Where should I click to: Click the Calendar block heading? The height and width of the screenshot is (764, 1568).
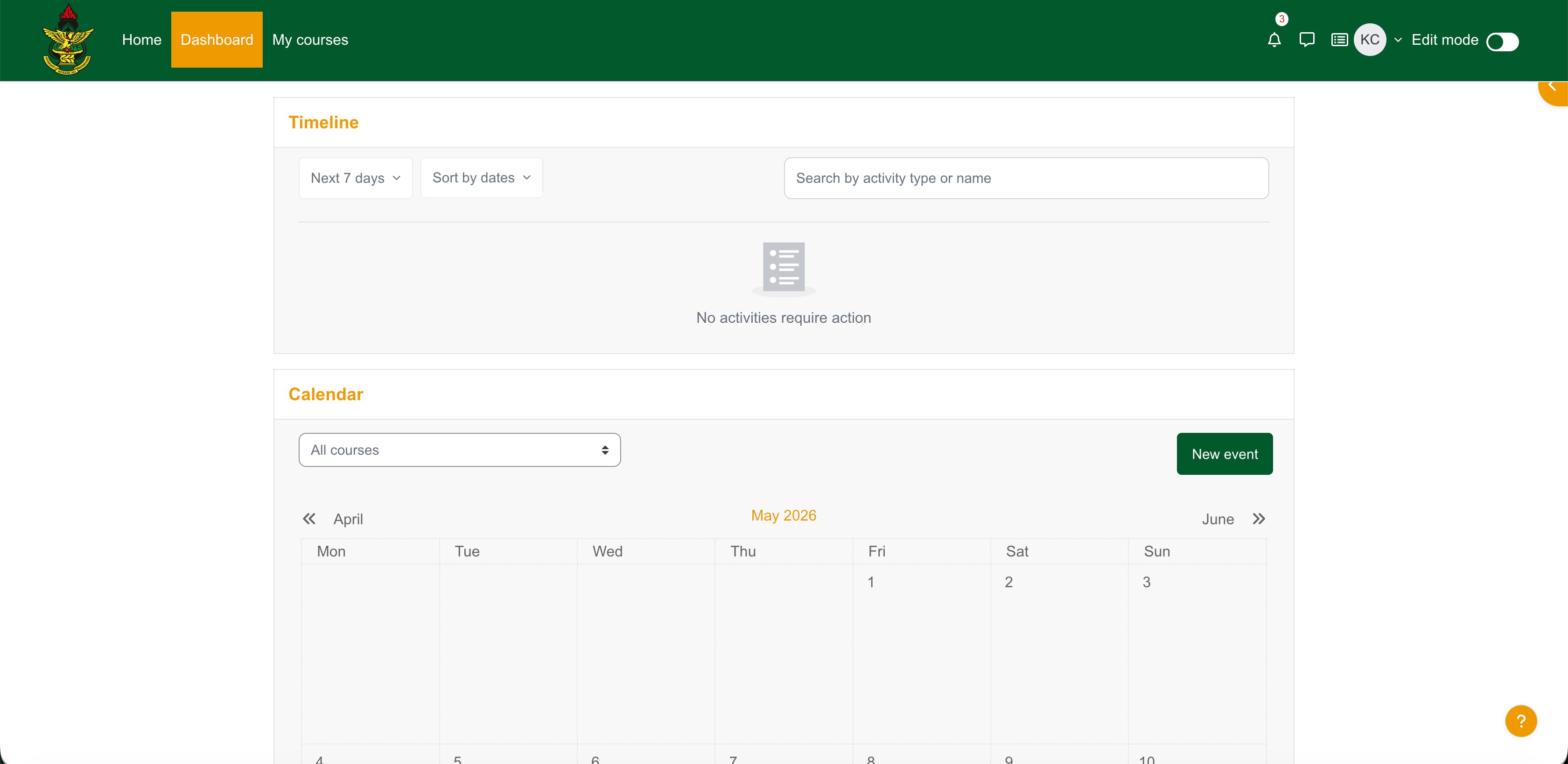click(326, 394)
